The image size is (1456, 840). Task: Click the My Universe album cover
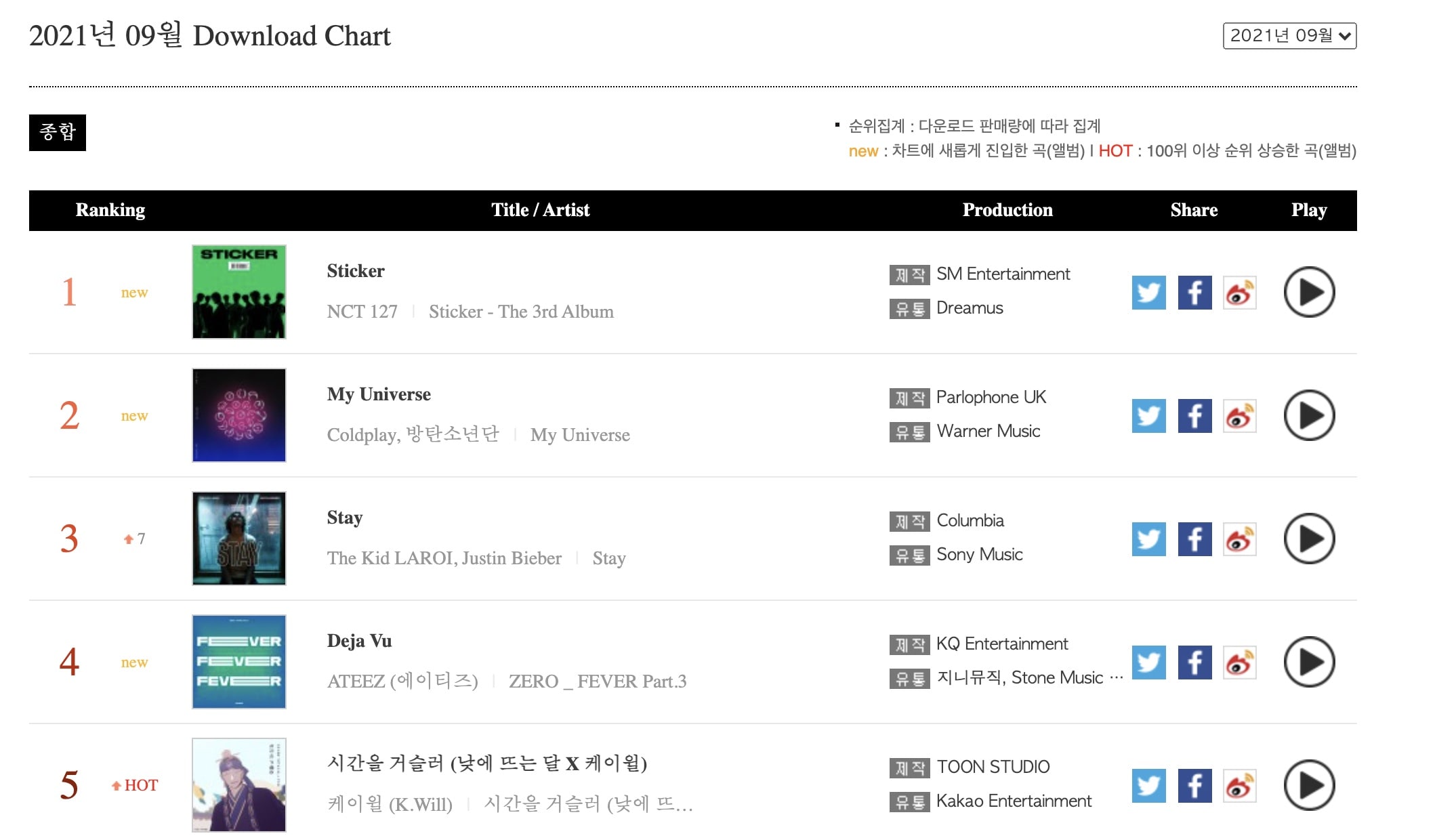(x=239, y=415)
